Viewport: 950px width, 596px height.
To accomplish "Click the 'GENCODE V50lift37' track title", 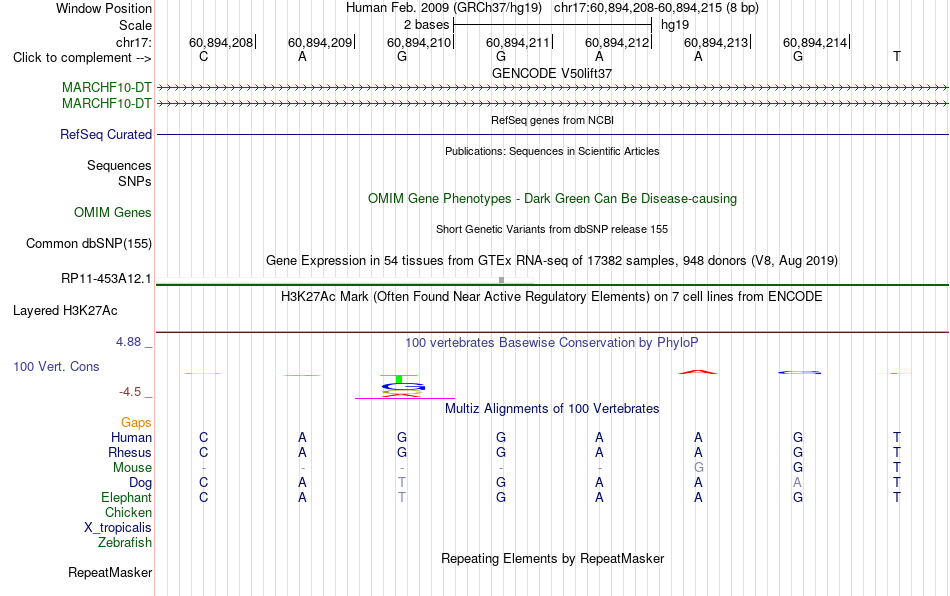I will 552,73.
